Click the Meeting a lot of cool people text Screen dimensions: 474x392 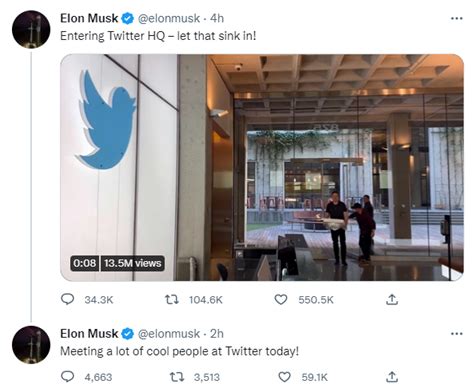(x=179, y=351)
